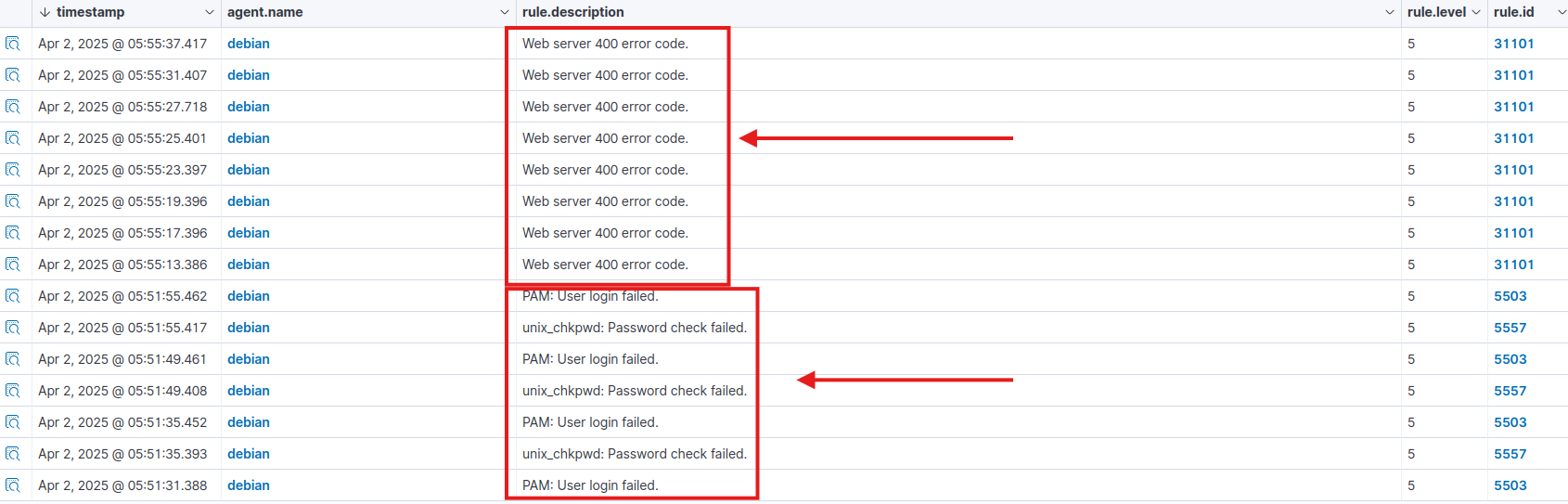This screenshot has width=1568, height=504.
Task: Open details icon for the 05:51:55.462 event
Action: (13, 296)
